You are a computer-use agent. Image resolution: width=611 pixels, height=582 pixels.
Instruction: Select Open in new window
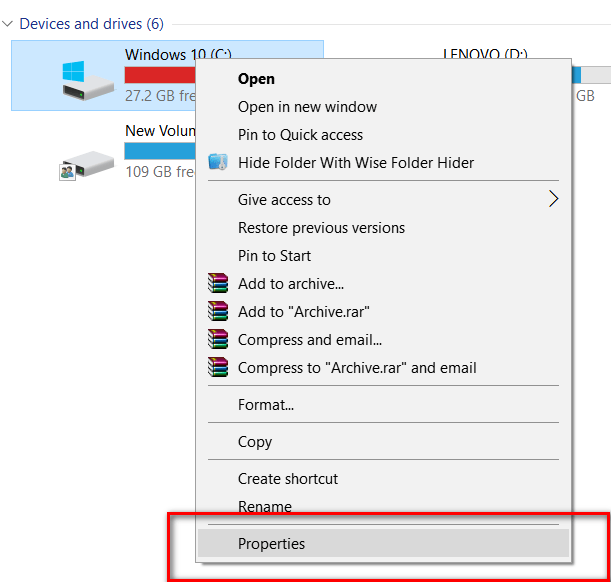click(383, 107)
